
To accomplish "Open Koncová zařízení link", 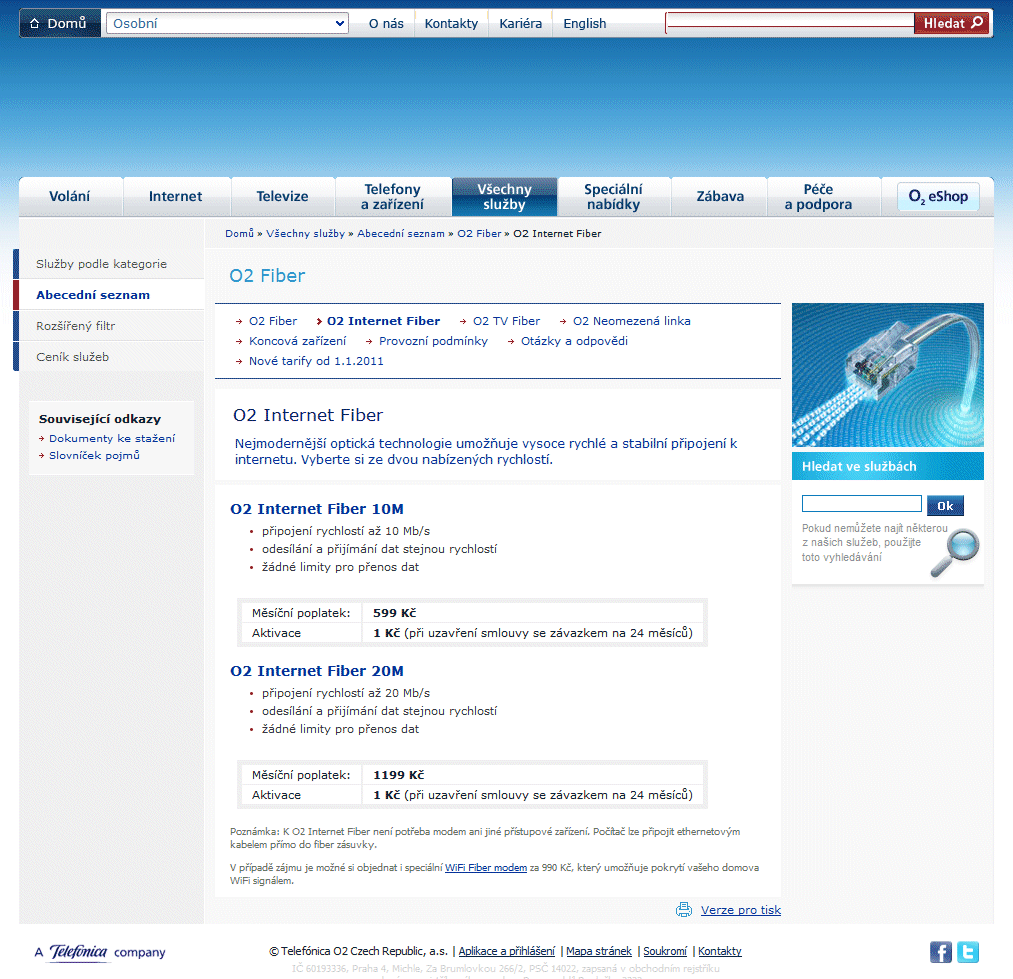I will pyautogui.click(x=298, y=341).
